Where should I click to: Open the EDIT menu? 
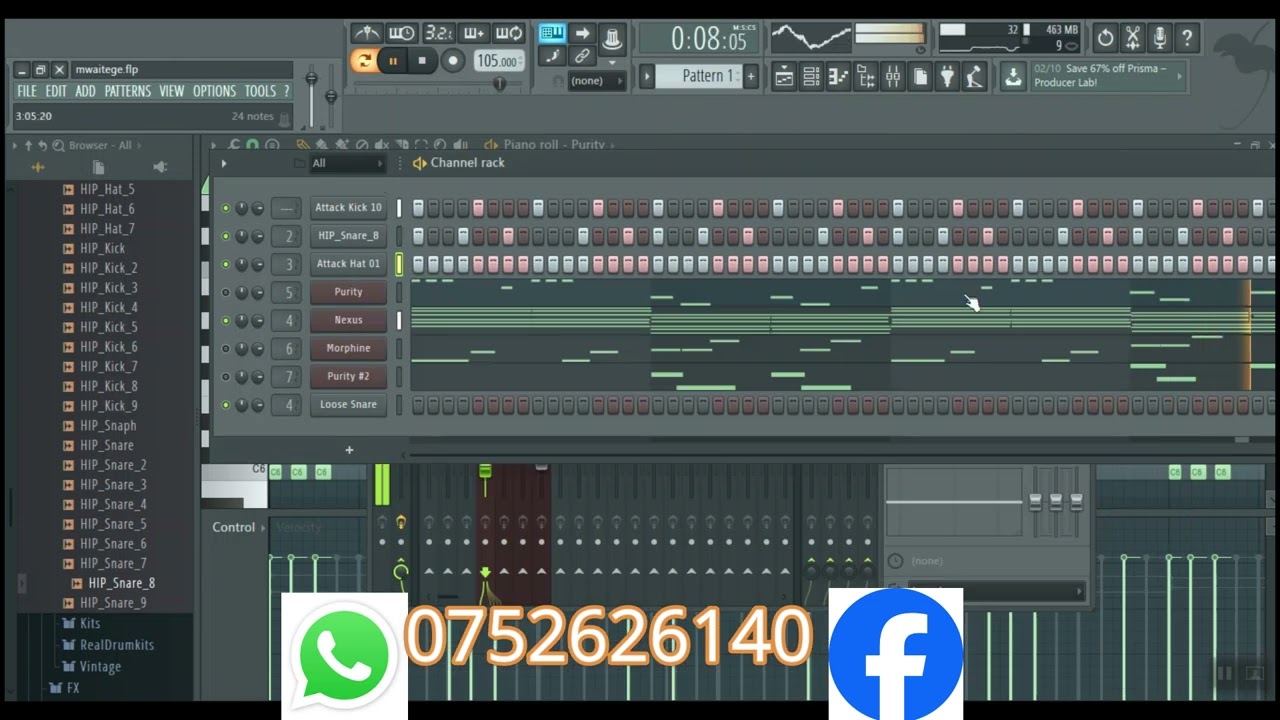[56, 91]
